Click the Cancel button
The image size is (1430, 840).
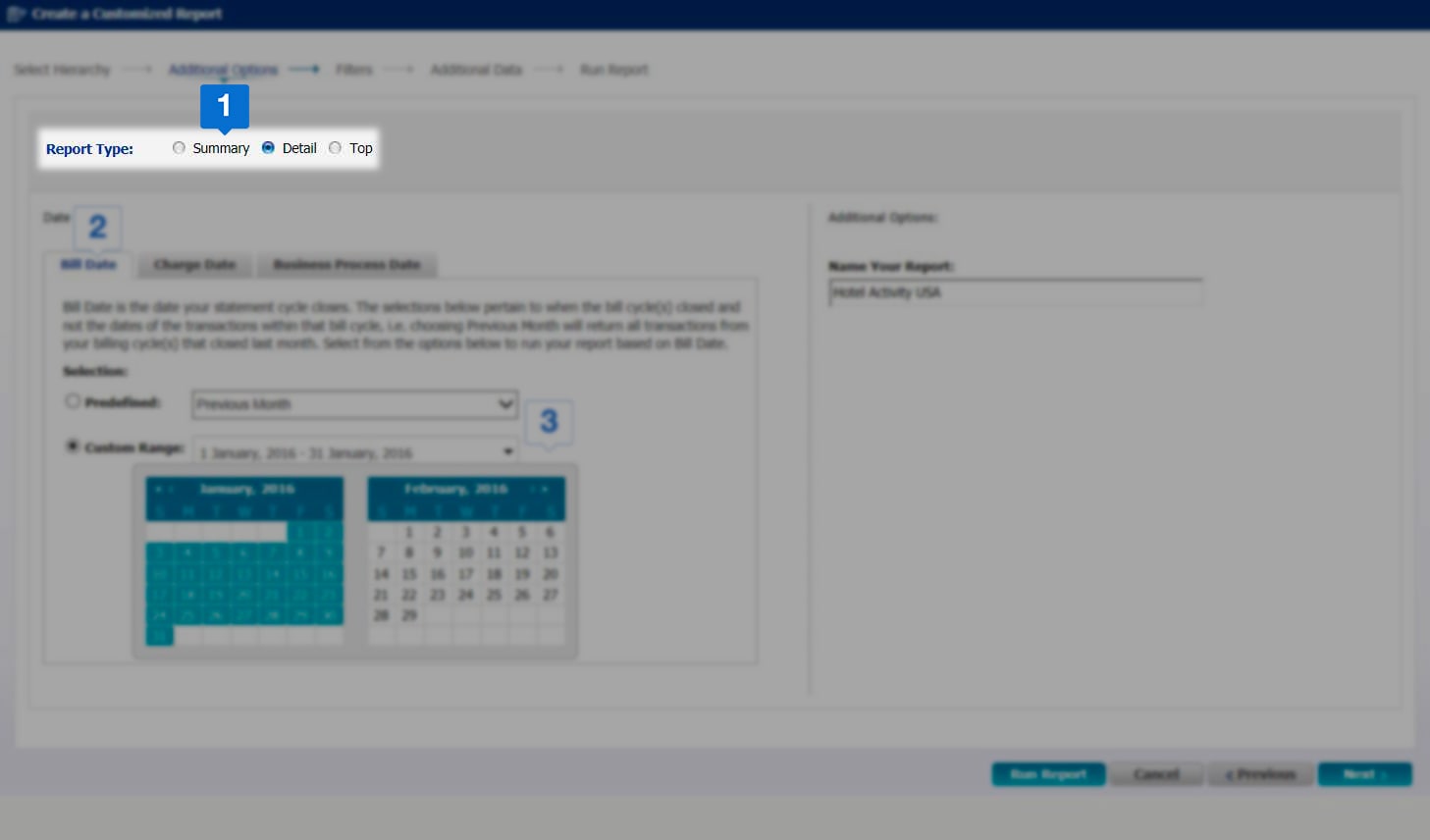1156,774
